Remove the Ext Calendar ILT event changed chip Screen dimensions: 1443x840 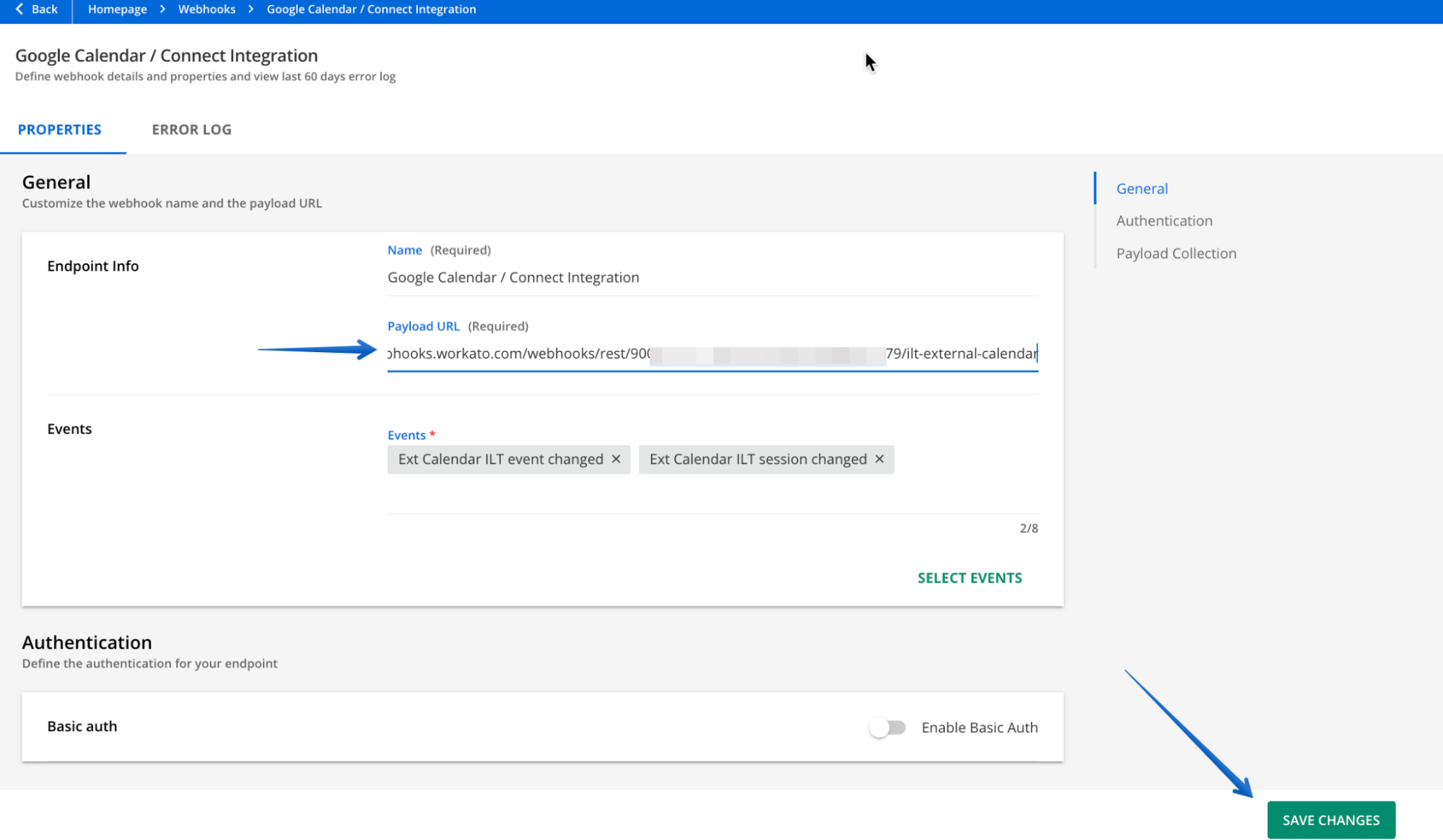tap(616, 459)
